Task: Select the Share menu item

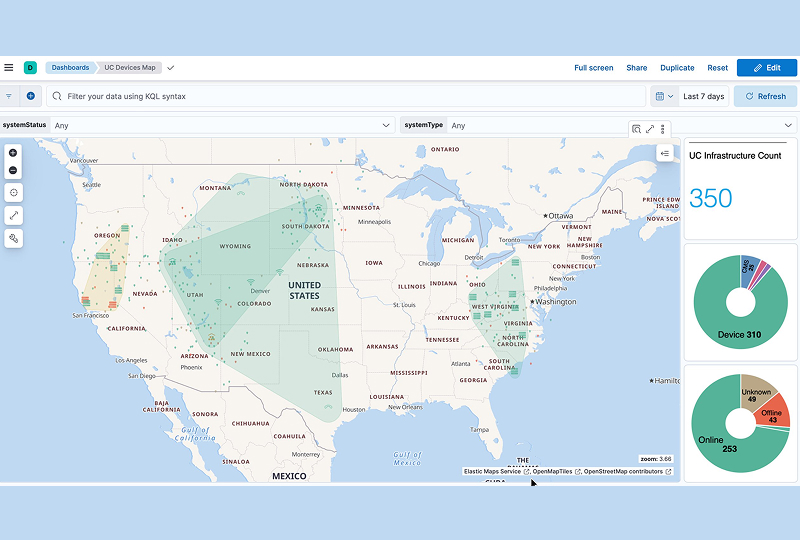Action: pyautogui.click(x=636, y=68)
